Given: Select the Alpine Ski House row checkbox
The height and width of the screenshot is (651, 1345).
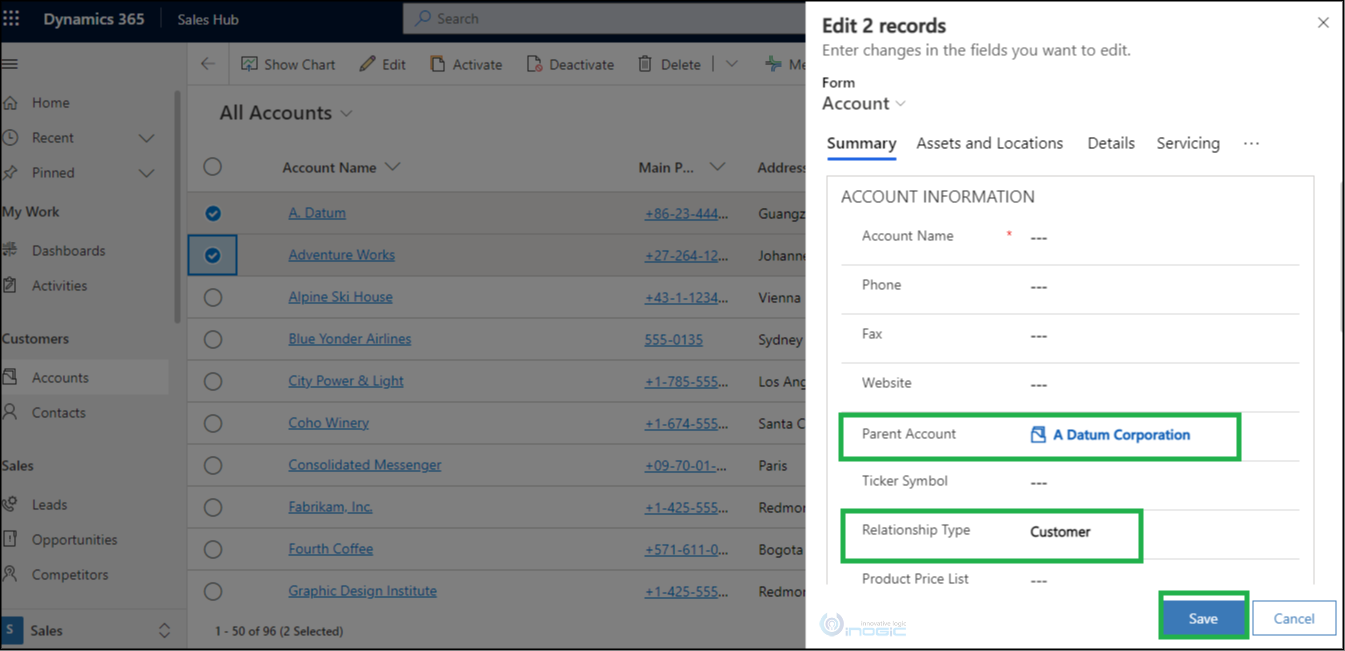Looking at the screenshot, I should point(213,297).
